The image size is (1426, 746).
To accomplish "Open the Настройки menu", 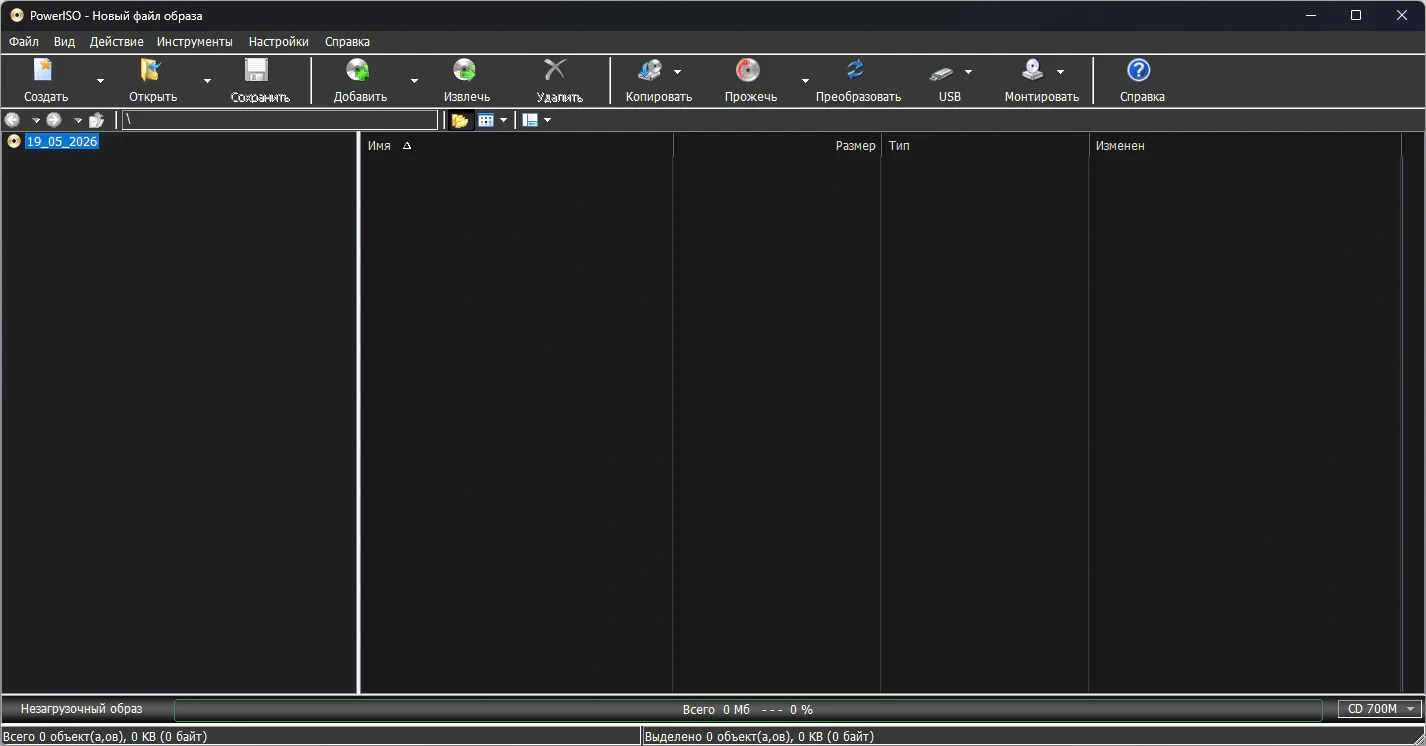I will click(279, 42).
